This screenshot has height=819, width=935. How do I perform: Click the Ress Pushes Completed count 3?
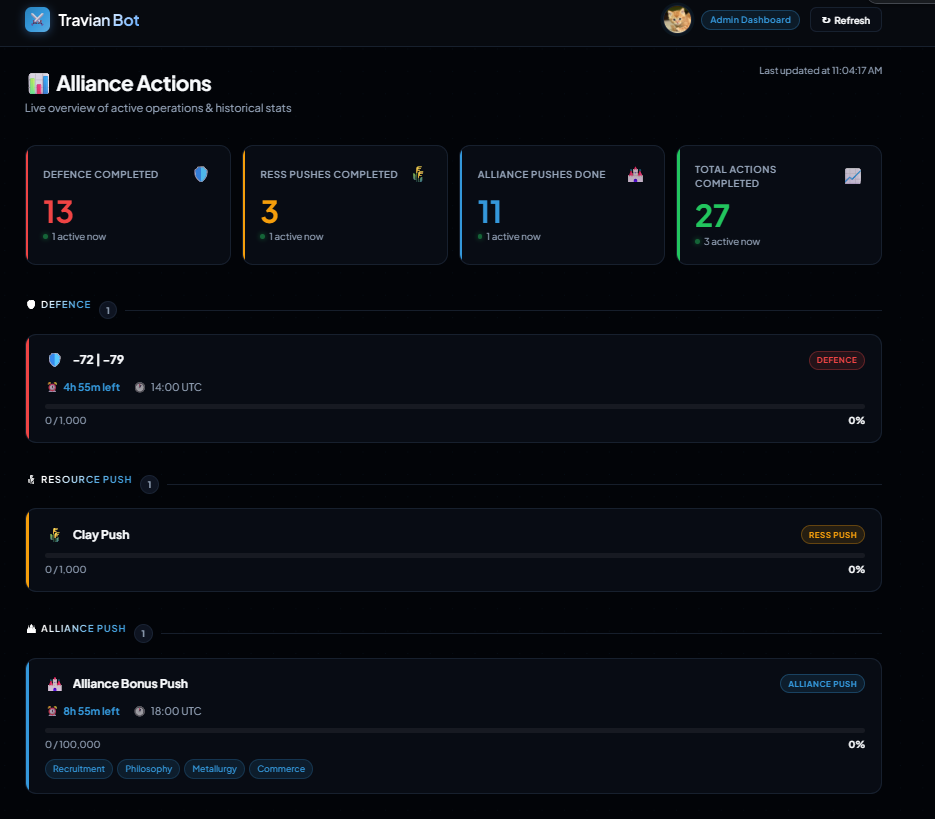pyautogui.click(x=270, y=212)
